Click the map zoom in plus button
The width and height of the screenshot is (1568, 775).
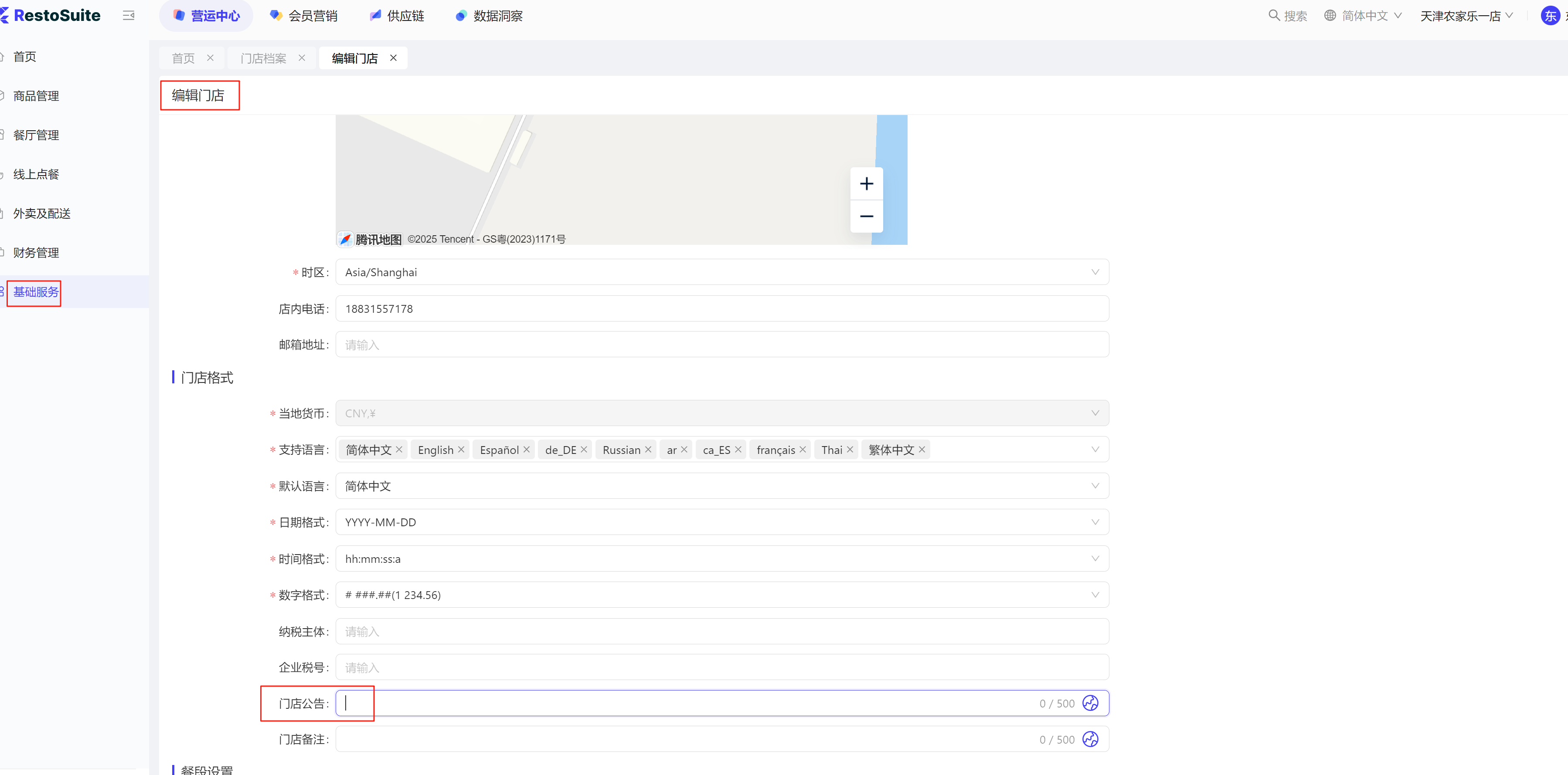click(x=866, y=184)
